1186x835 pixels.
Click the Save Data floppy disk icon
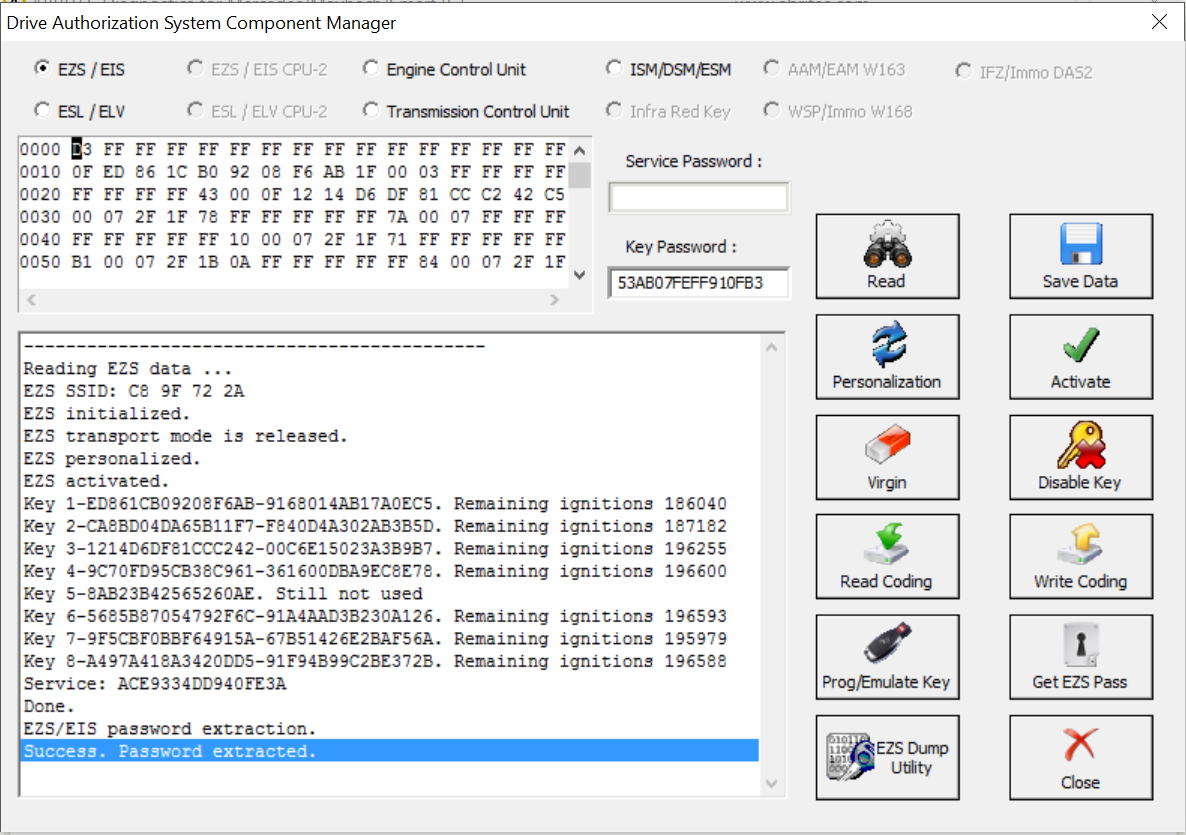[1080, 246]
